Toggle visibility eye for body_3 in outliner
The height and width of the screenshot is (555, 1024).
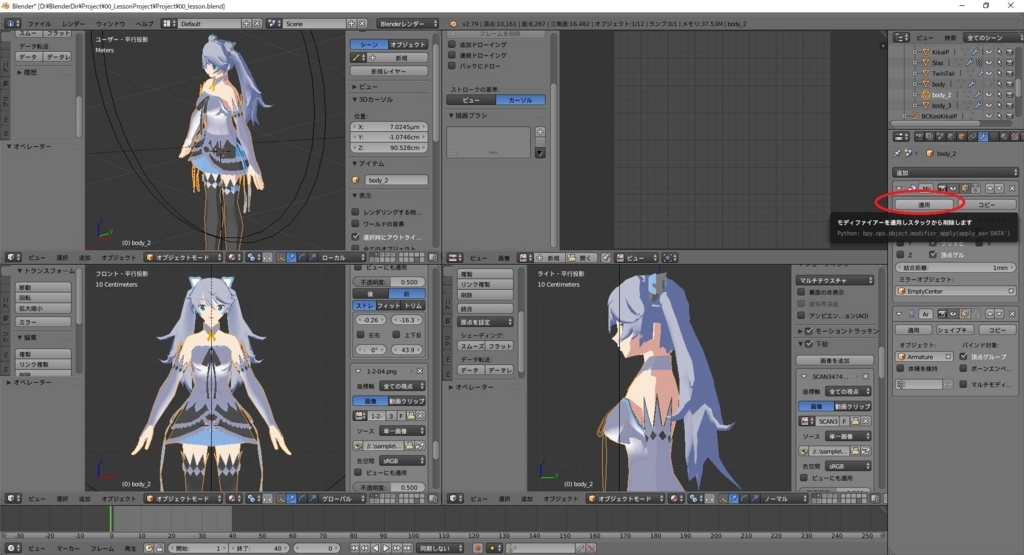click(989, 105)
